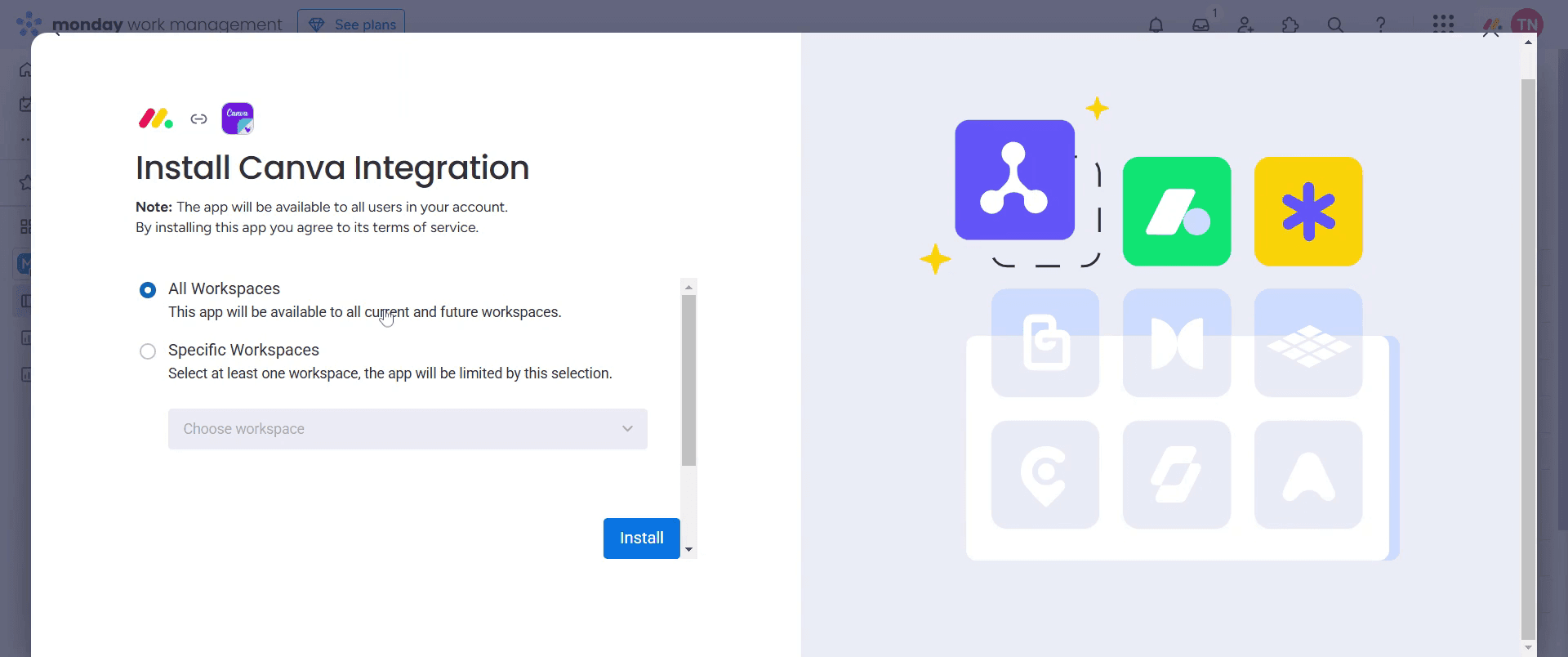Click the 'Install Canva Integration' heading
Screen dimensions: 1568x657
tap(332, 168)
